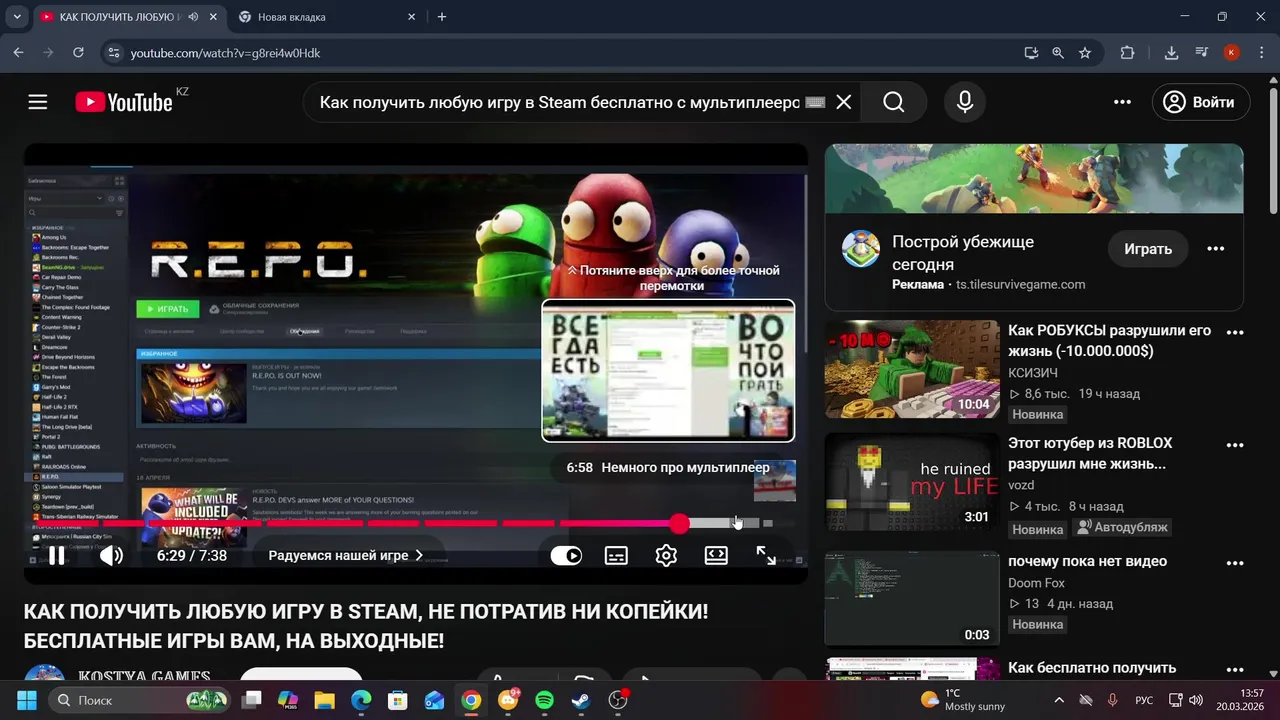Click the Автодубляж badge
The width and height of the screenshot is (1280, 720).
coord(1123,527)
